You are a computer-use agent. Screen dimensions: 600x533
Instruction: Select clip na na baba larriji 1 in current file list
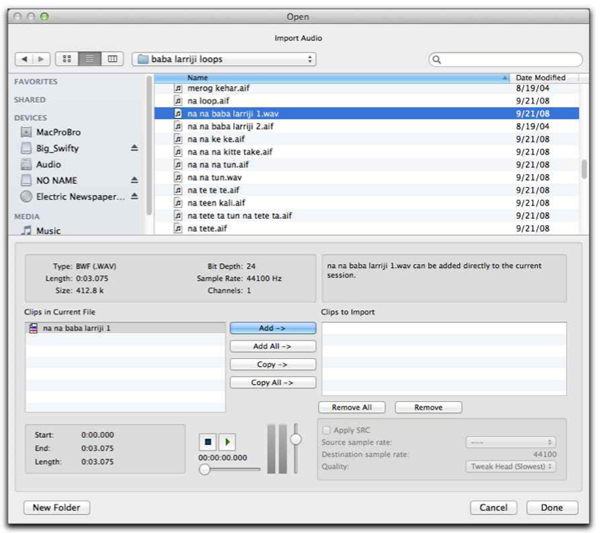(x=126, y=328)
